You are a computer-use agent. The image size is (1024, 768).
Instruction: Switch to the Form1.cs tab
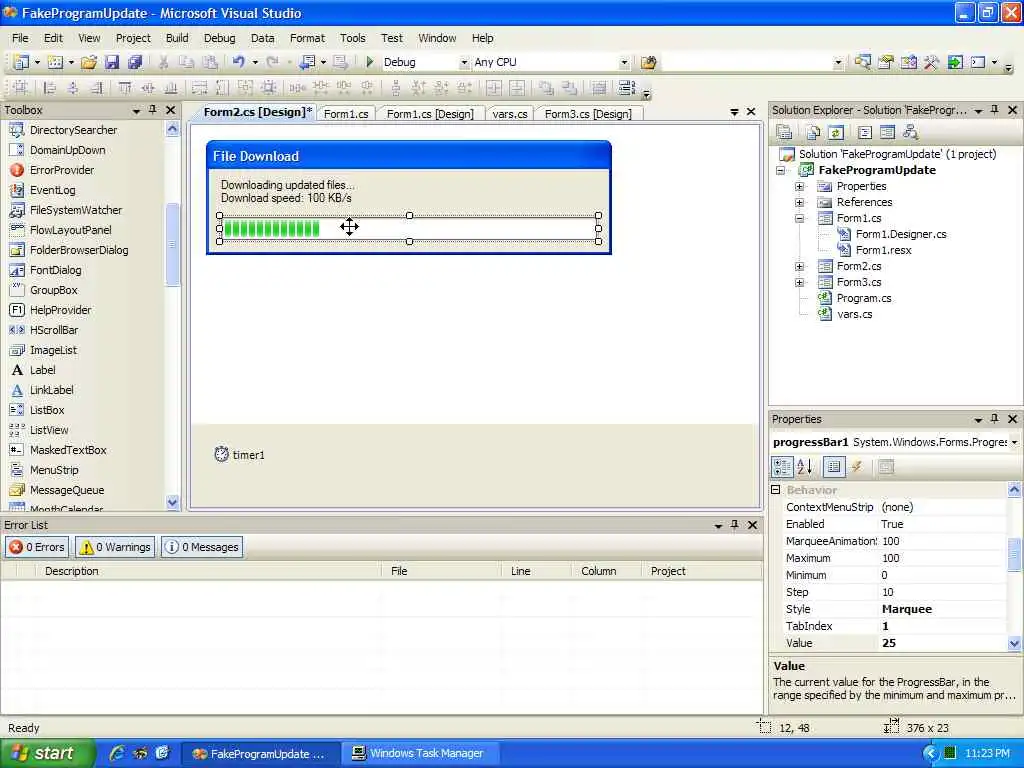(x=346, y=114)
